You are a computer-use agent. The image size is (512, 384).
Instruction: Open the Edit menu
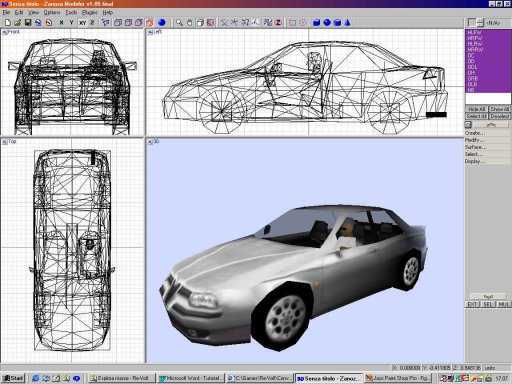point(19,12)
